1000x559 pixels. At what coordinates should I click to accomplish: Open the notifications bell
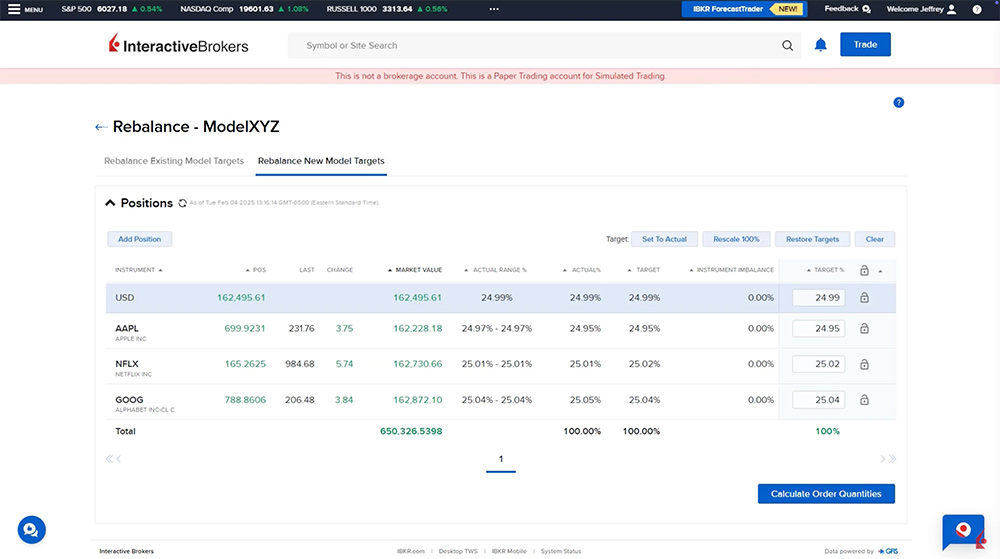click(821, 45)
